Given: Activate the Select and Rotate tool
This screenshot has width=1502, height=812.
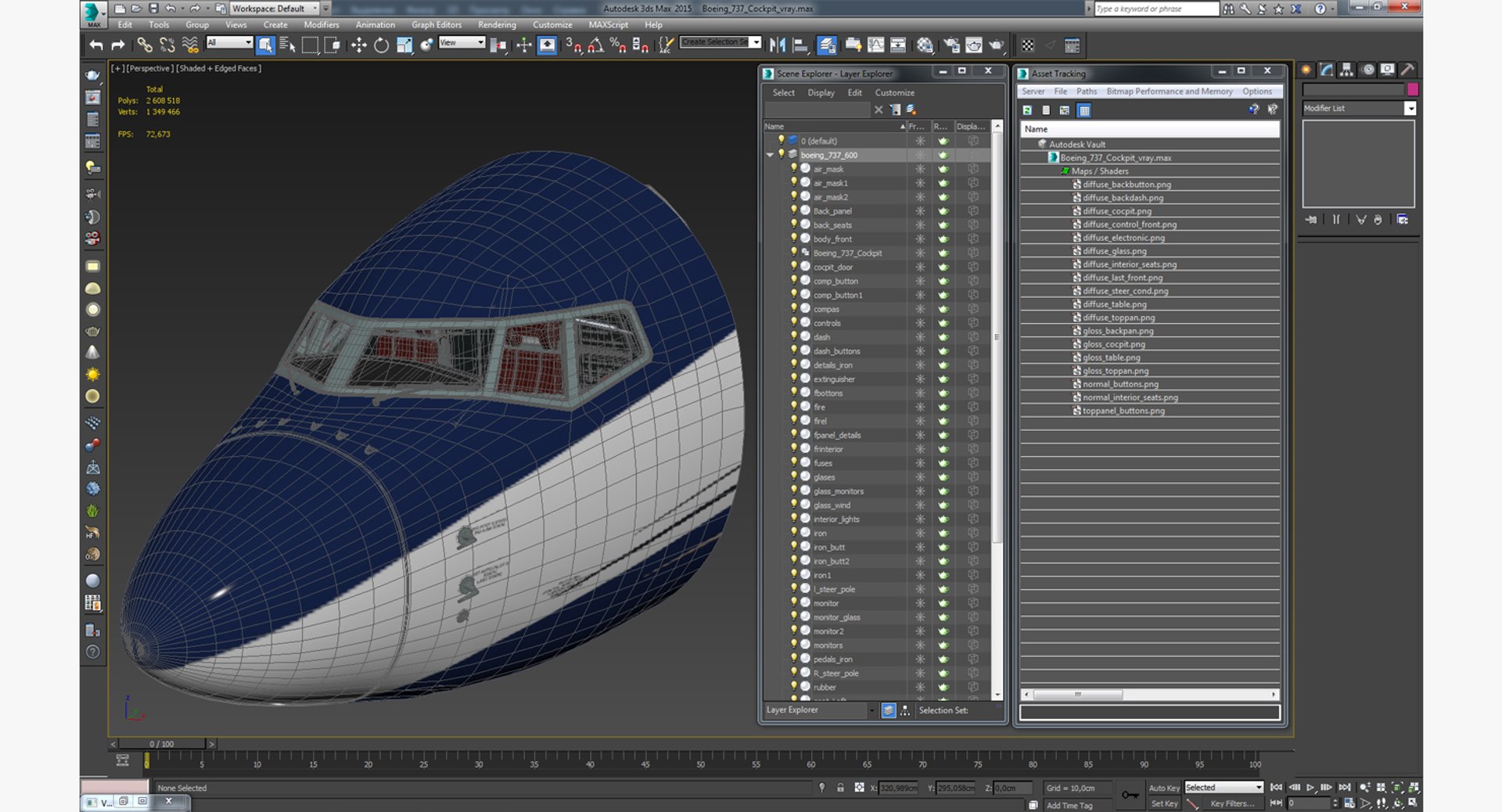Looking at the screenshot, I should pyautogui.click(x=381, y=45).
